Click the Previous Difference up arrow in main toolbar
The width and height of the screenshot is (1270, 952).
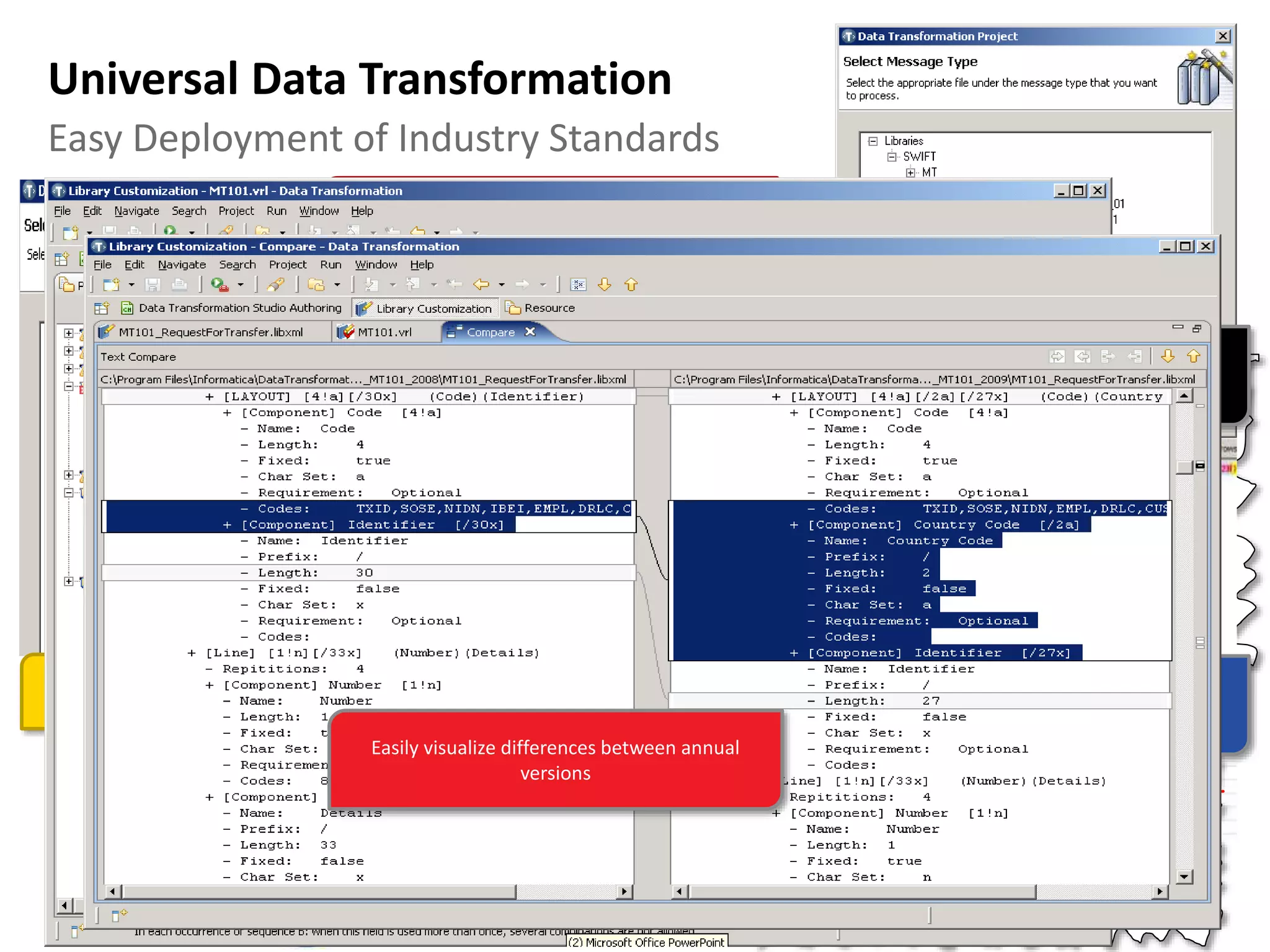point(631,284)
